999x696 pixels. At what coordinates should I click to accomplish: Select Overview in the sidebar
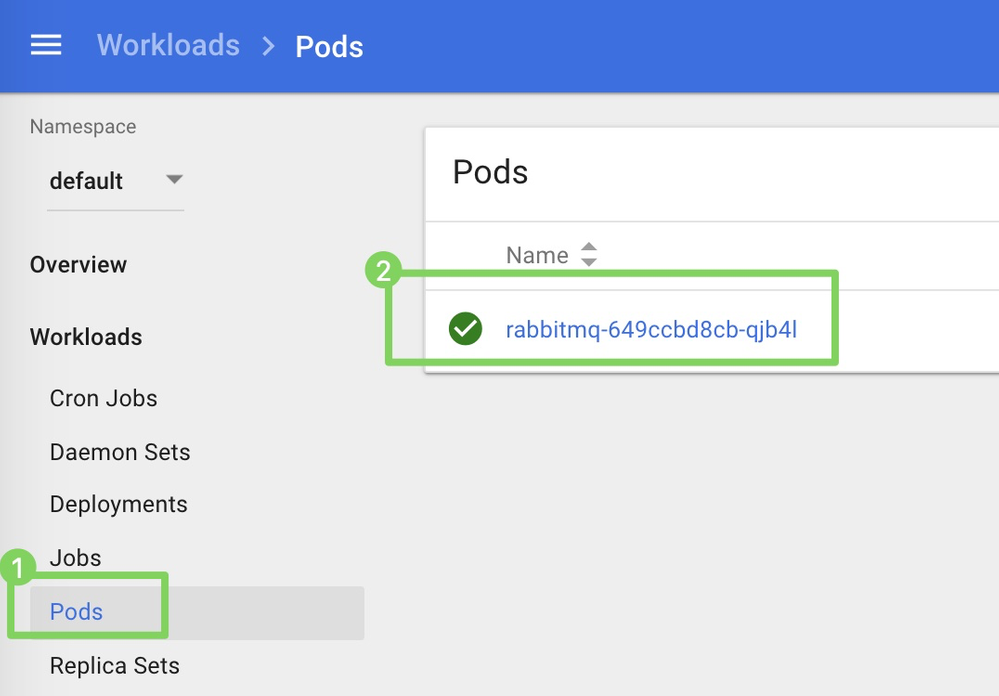78,265
